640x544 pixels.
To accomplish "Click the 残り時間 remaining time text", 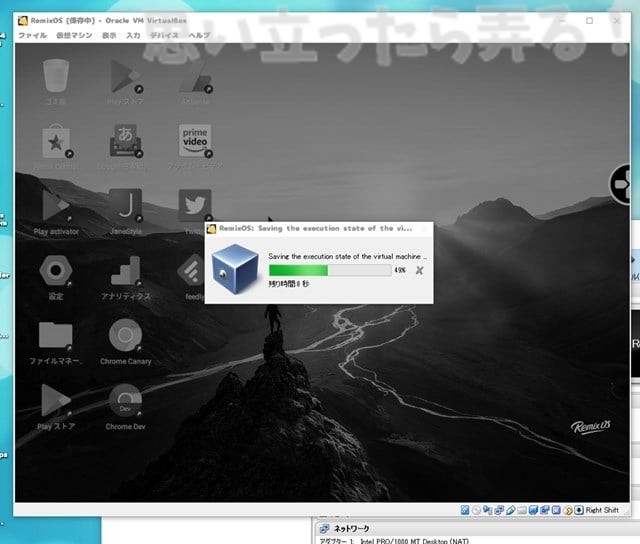I will (x=289, y=284).
